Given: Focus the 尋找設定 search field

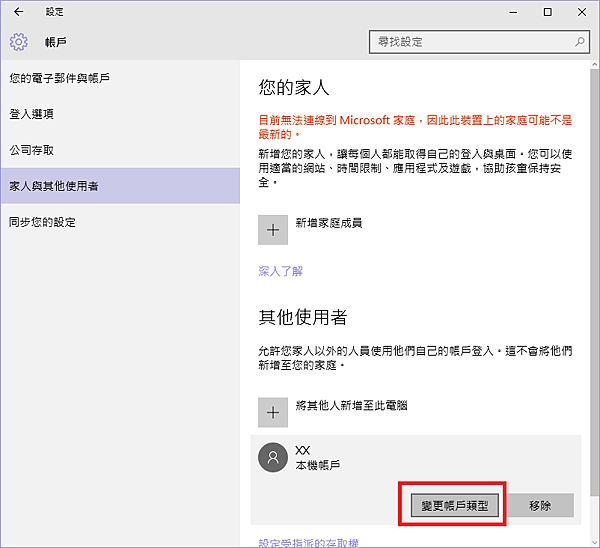Looking at the screenshot, I should click(479, 42).
